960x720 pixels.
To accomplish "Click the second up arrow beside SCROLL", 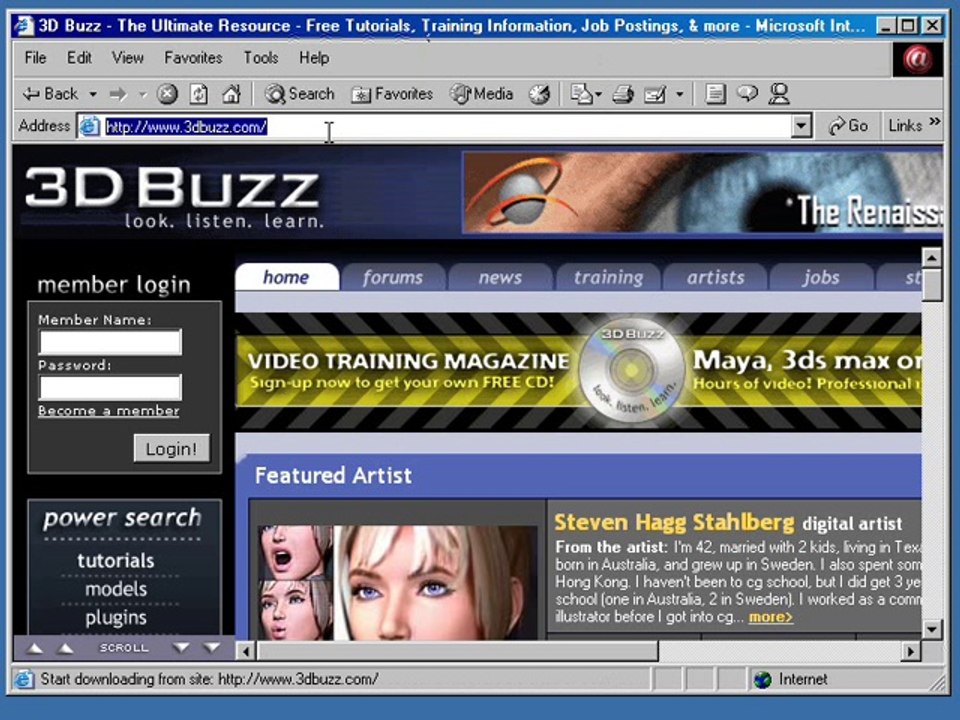I will click(x=66, y=648).
